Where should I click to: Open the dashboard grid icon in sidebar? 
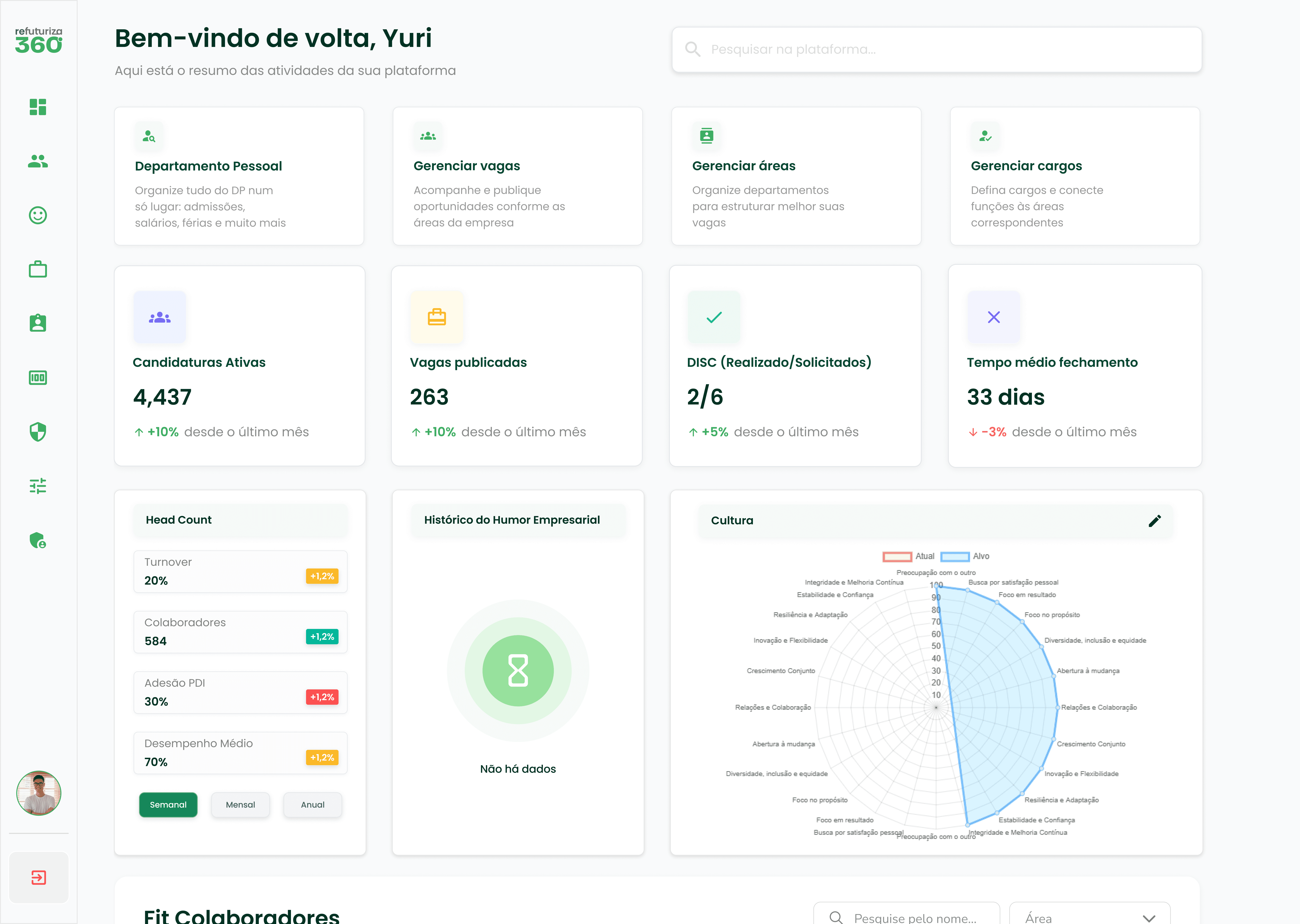(x=37, y=107)
